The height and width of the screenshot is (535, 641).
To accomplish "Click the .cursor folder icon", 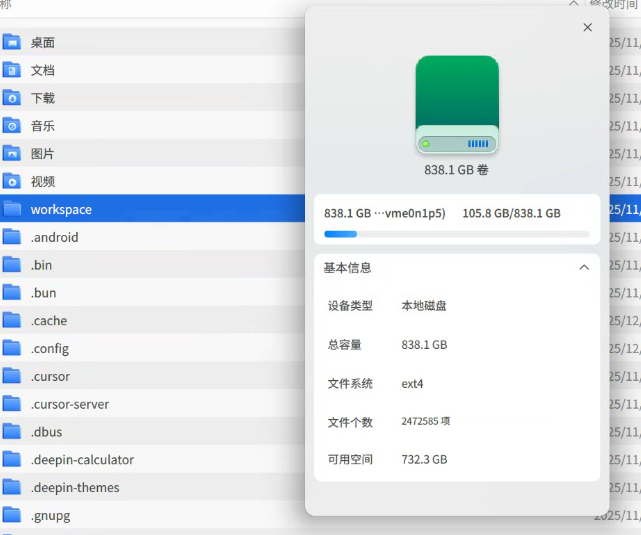I will (11, 376).
